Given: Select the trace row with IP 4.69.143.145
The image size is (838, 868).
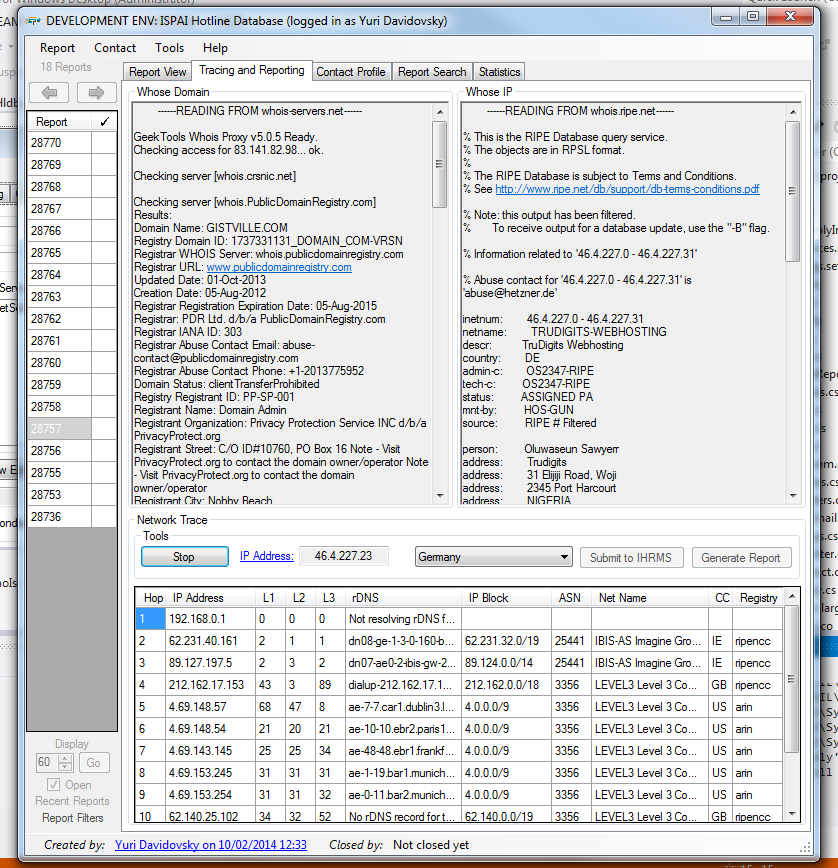Looking at the screenshot, I should pos(459,751).
